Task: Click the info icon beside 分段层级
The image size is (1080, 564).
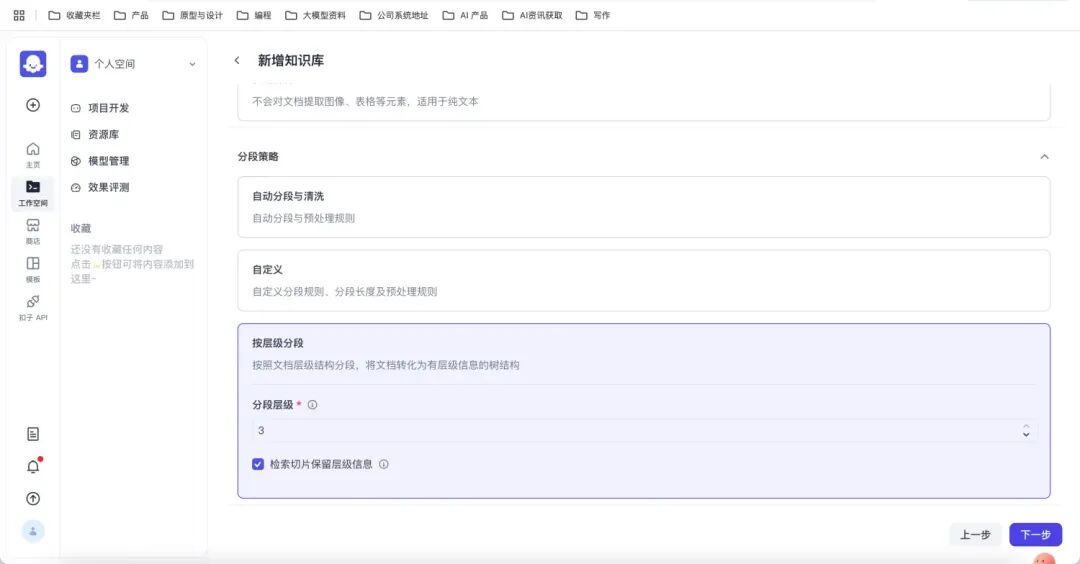Action: click(312, 405)
